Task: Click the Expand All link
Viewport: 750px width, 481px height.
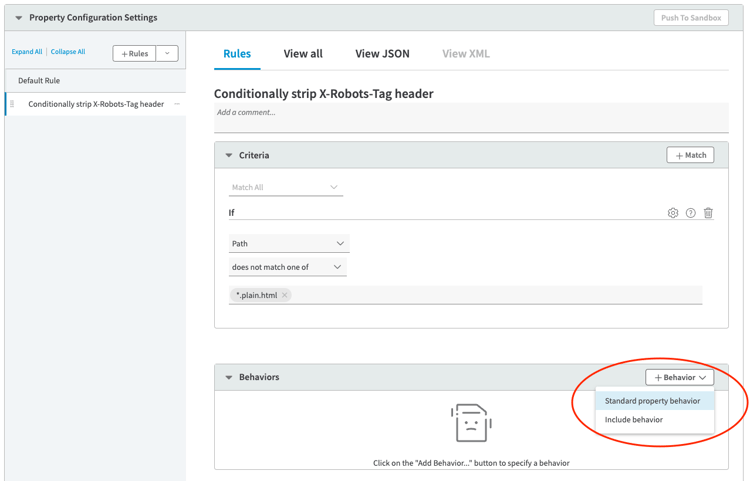Action: (27, 52)
